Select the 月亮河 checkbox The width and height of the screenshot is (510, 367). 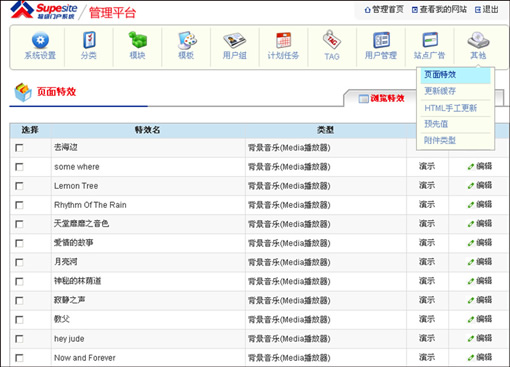click(19, 262)
